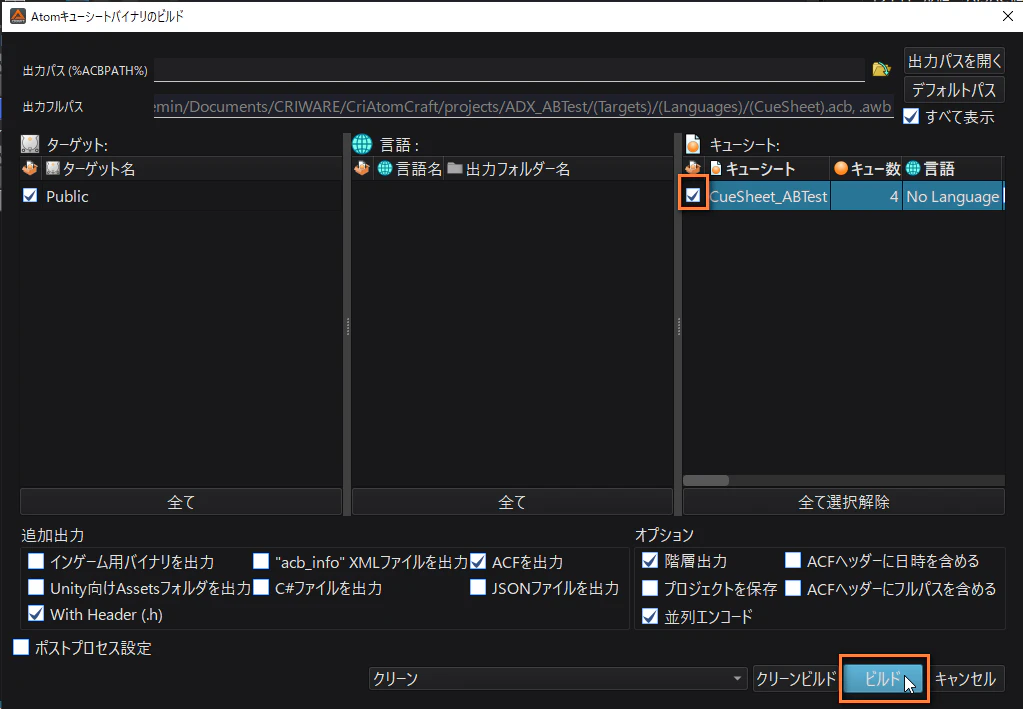Click the Atom app icon in title bar

click(18, 16)
